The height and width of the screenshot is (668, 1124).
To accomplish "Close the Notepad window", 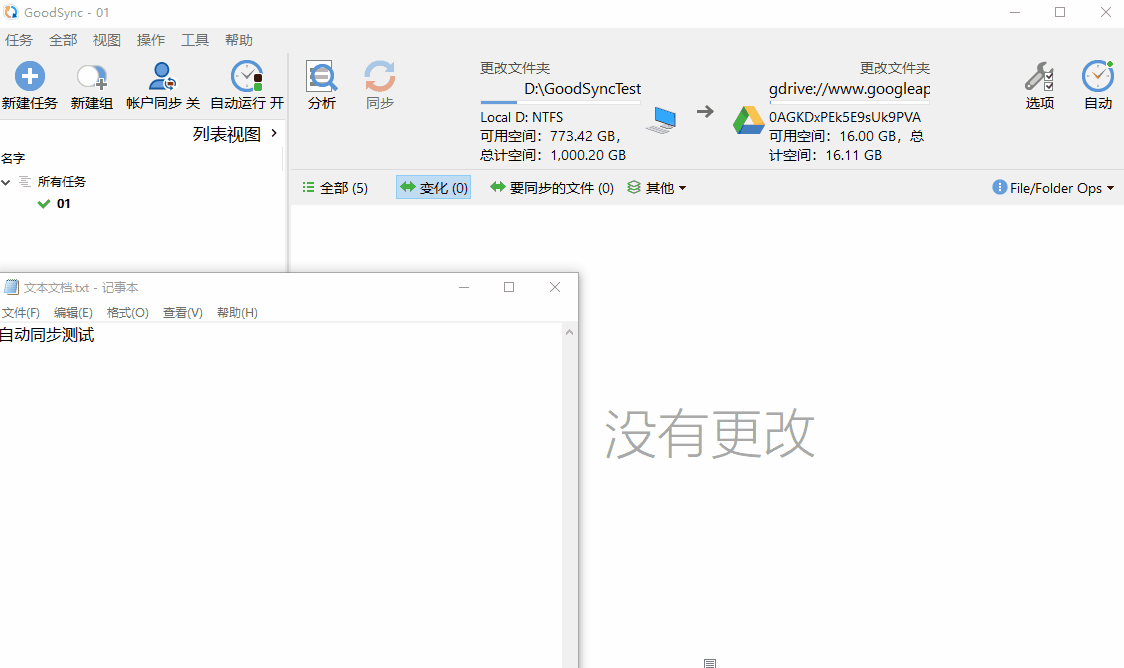I will tap(555, 287).
